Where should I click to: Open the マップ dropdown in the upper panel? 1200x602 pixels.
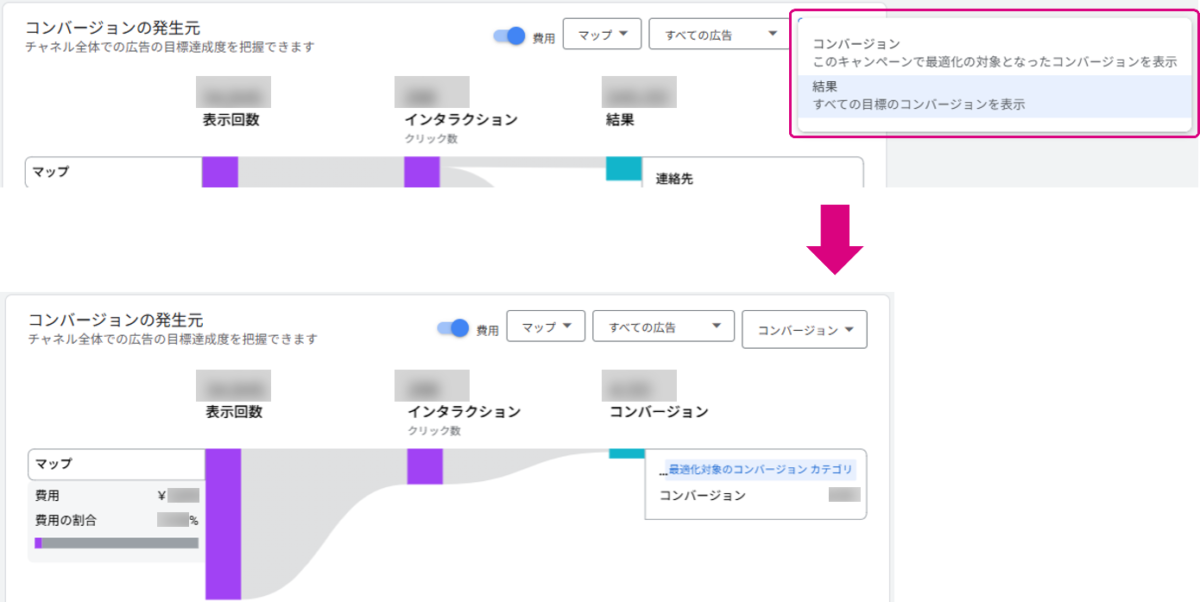click(601, 34)
